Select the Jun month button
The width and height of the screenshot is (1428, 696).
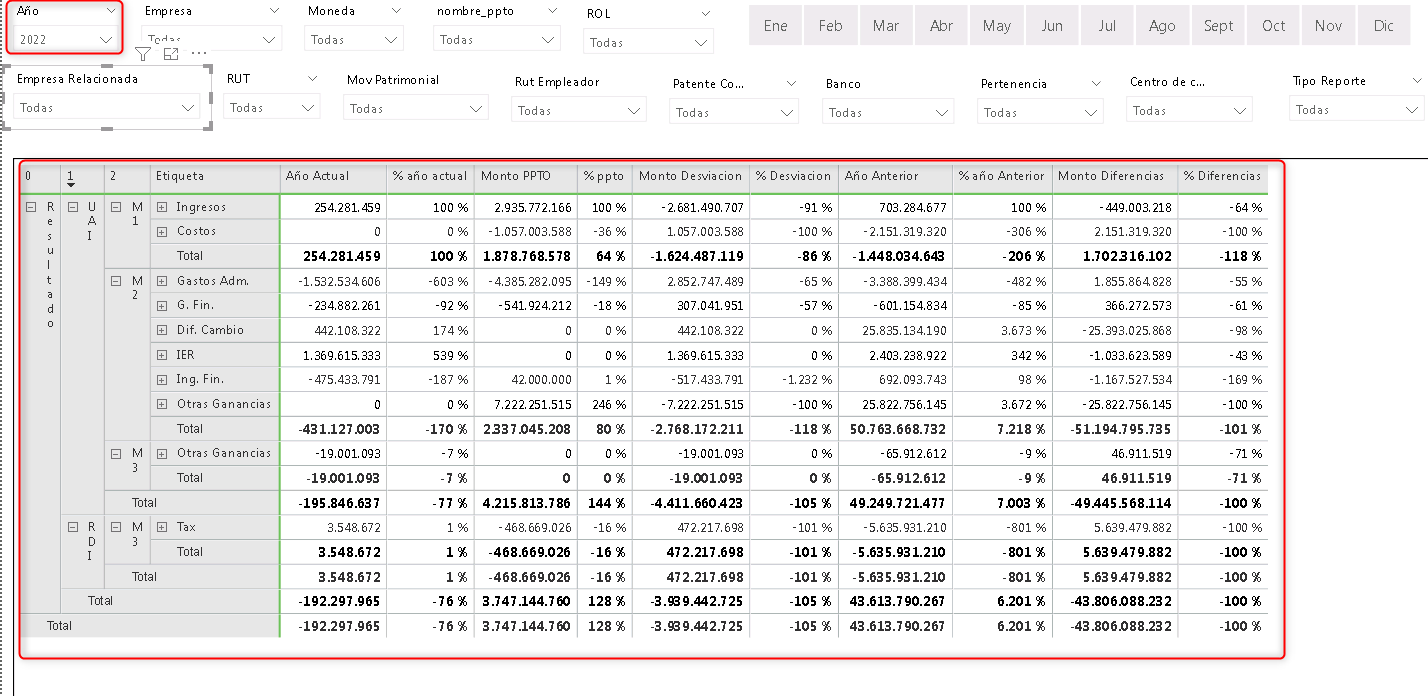click(1052, 26)
